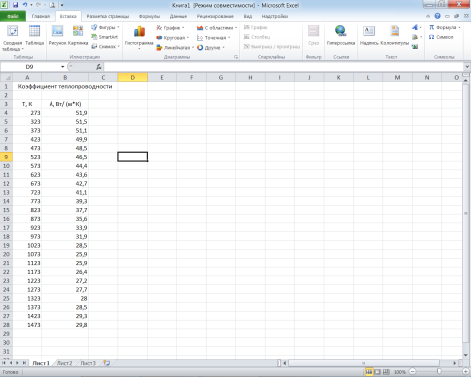471x377 pixels.
Task: Switch to the Разметка страницы tab
Action: click(108, 16)
